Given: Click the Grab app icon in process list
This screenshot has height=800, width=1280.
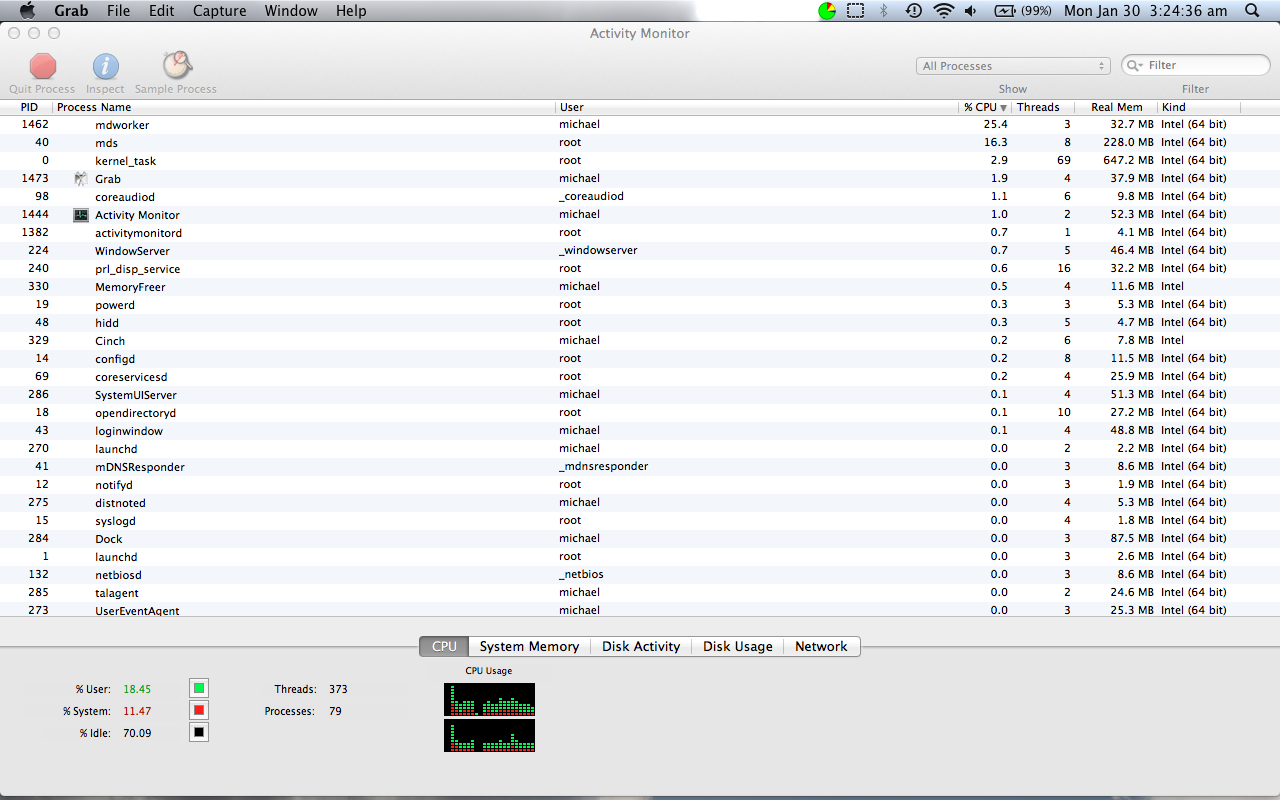Looking at the screenshot, I should click(81, 179).
